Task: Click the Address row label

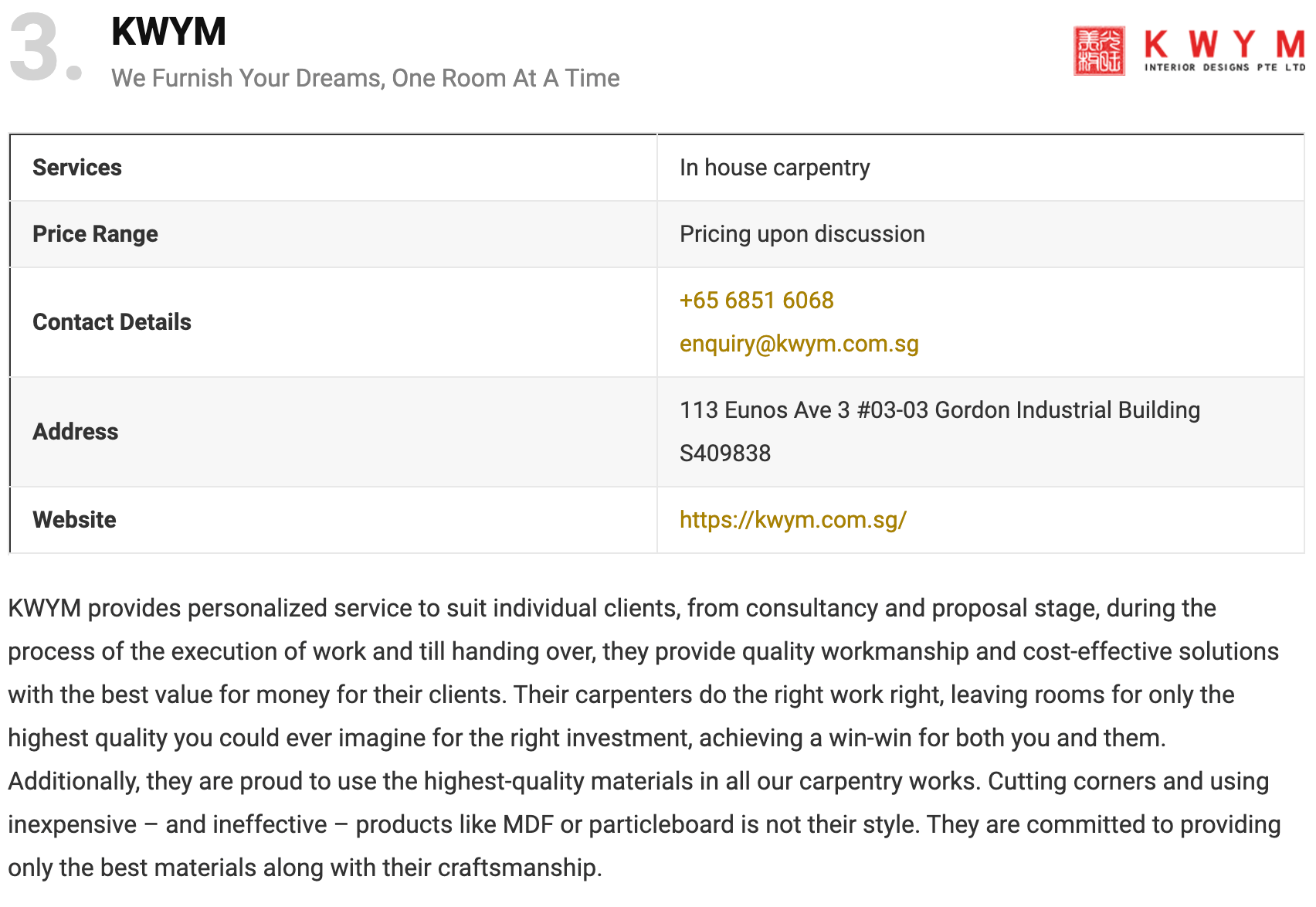Action: (x=76, y=432)
